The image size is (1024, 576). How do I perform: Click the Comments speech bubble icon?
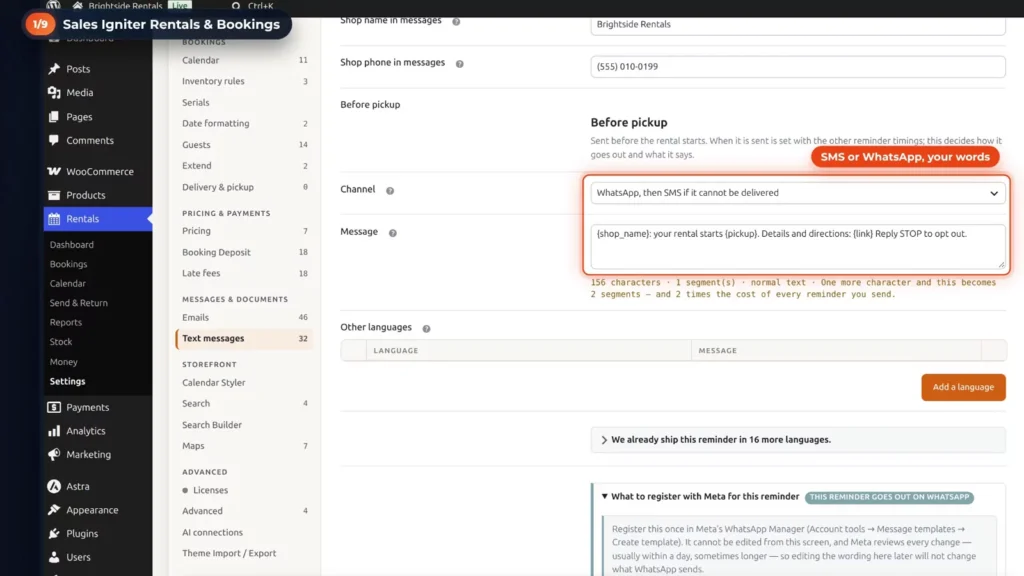54,140
